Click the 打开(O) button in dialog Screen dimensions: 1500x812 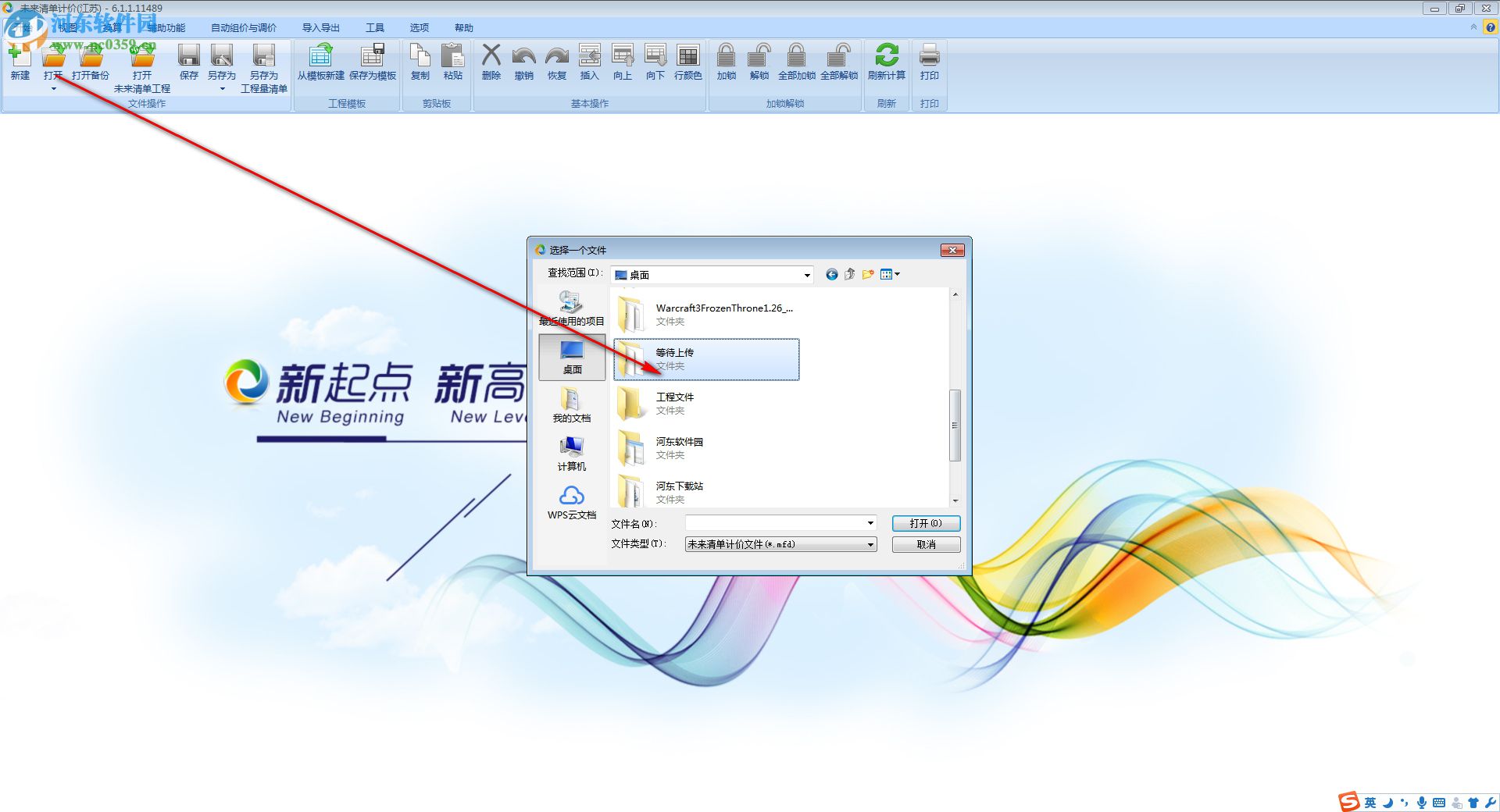point(926,523)
